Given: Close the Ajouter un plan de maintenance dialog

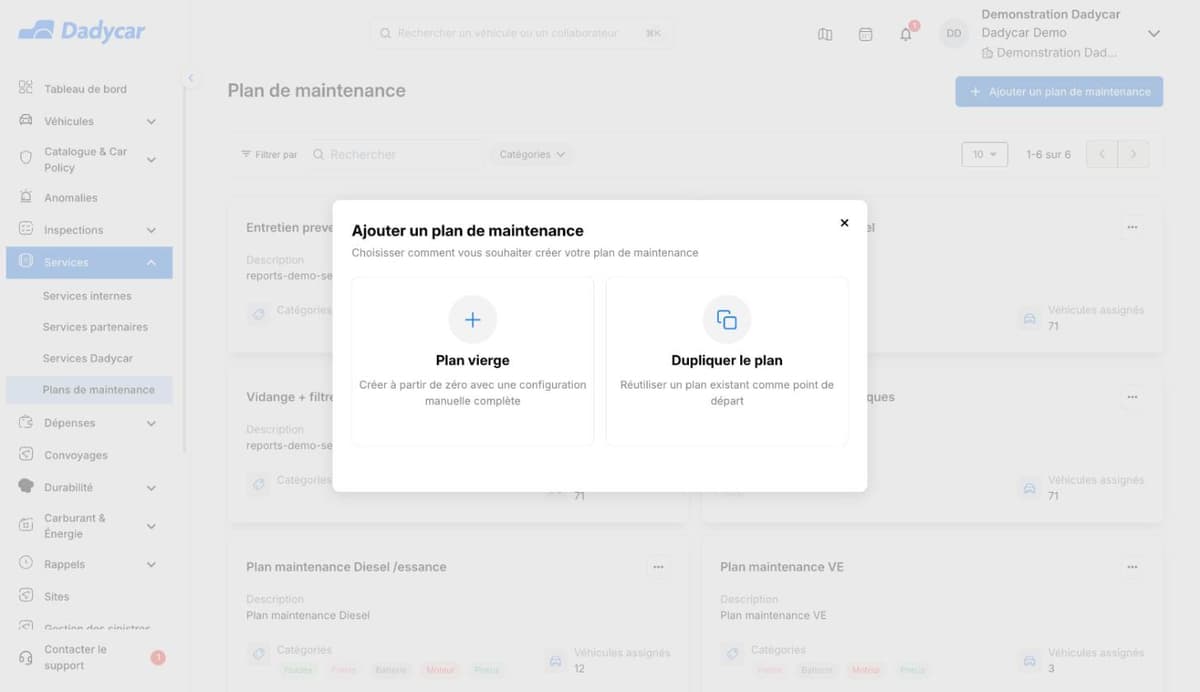Looking at the screenshot, I should tap(844, 223).
